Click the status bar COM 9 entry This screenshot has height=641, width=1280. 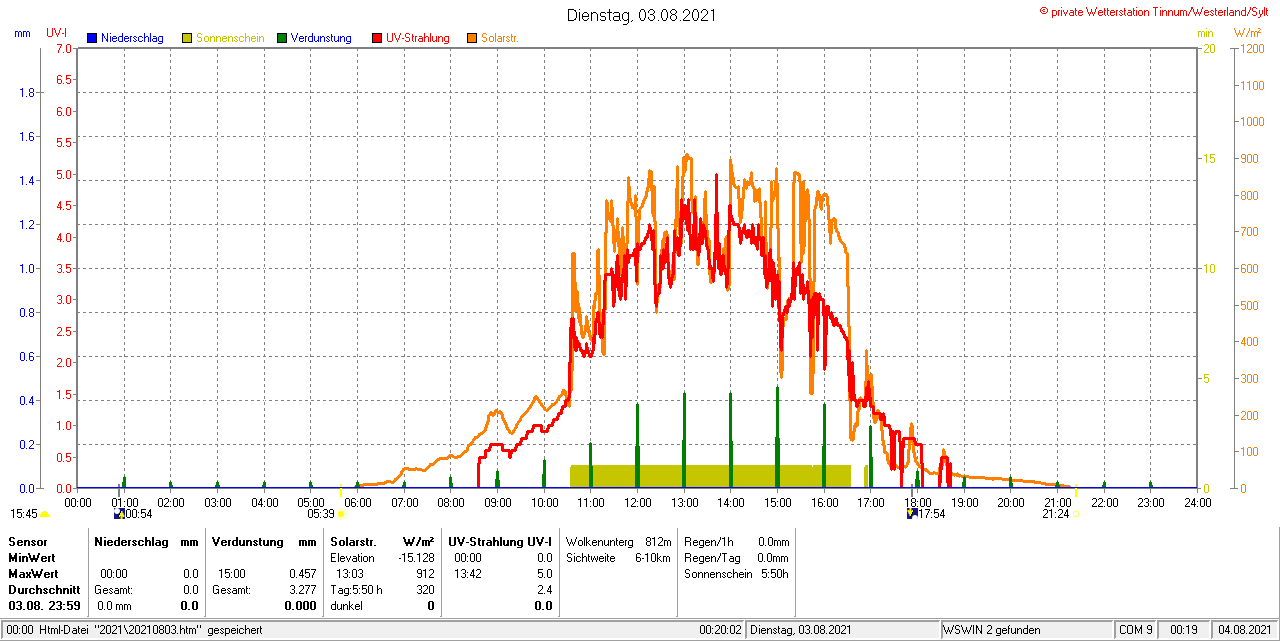pos(1136,630)
